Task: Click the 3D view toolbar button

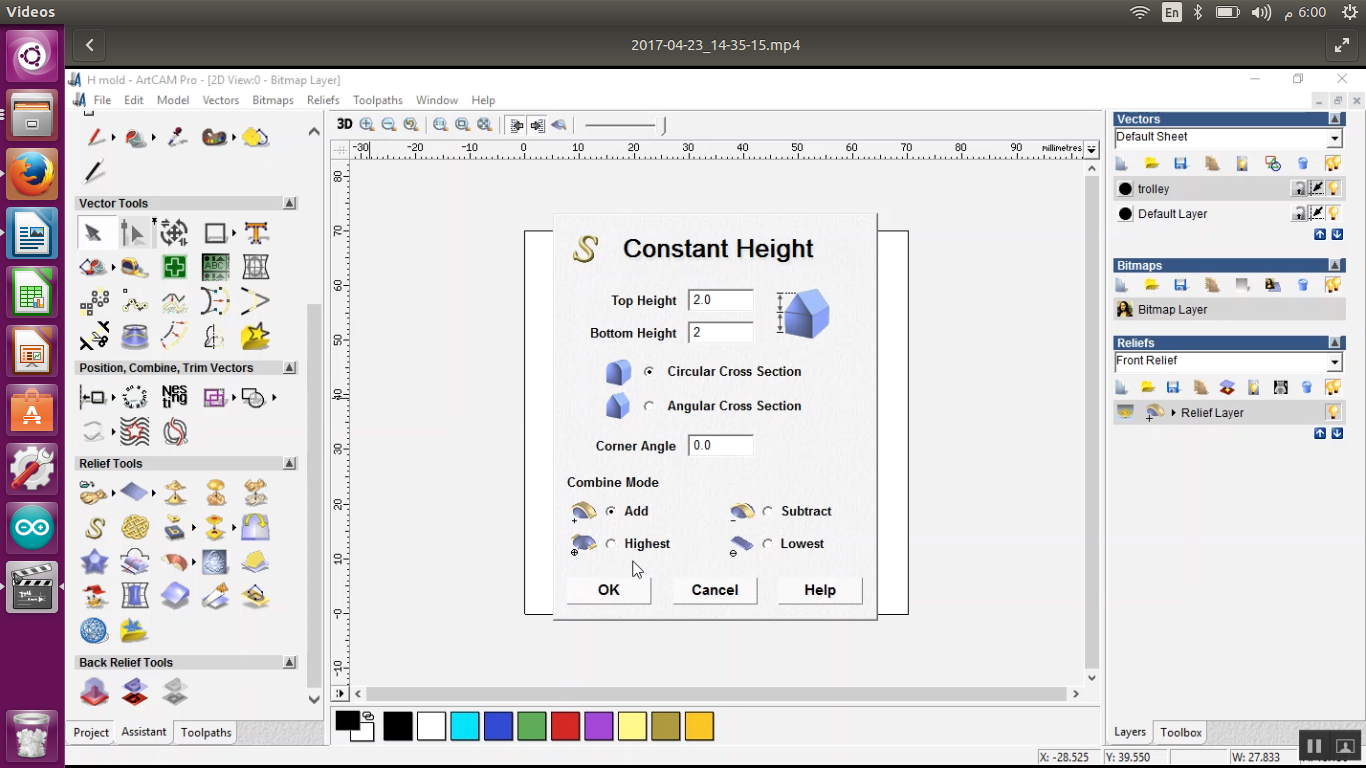Action: (x=344, y=125)
